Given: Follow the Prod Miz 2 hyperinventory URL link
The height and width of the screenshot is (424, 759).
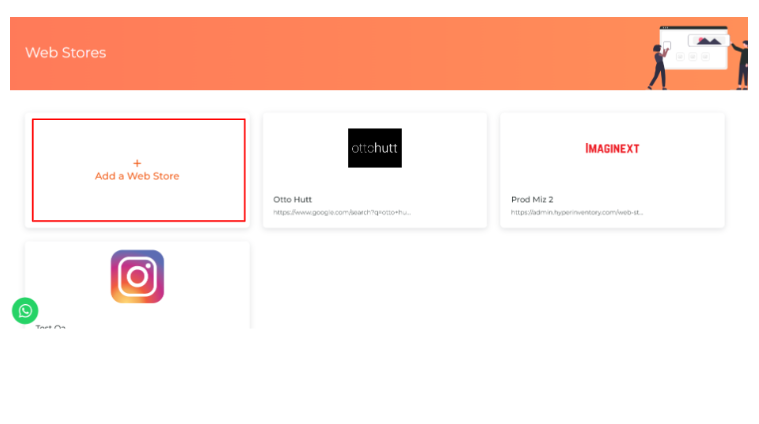Looking at the screenshot, I should (577, 212).
